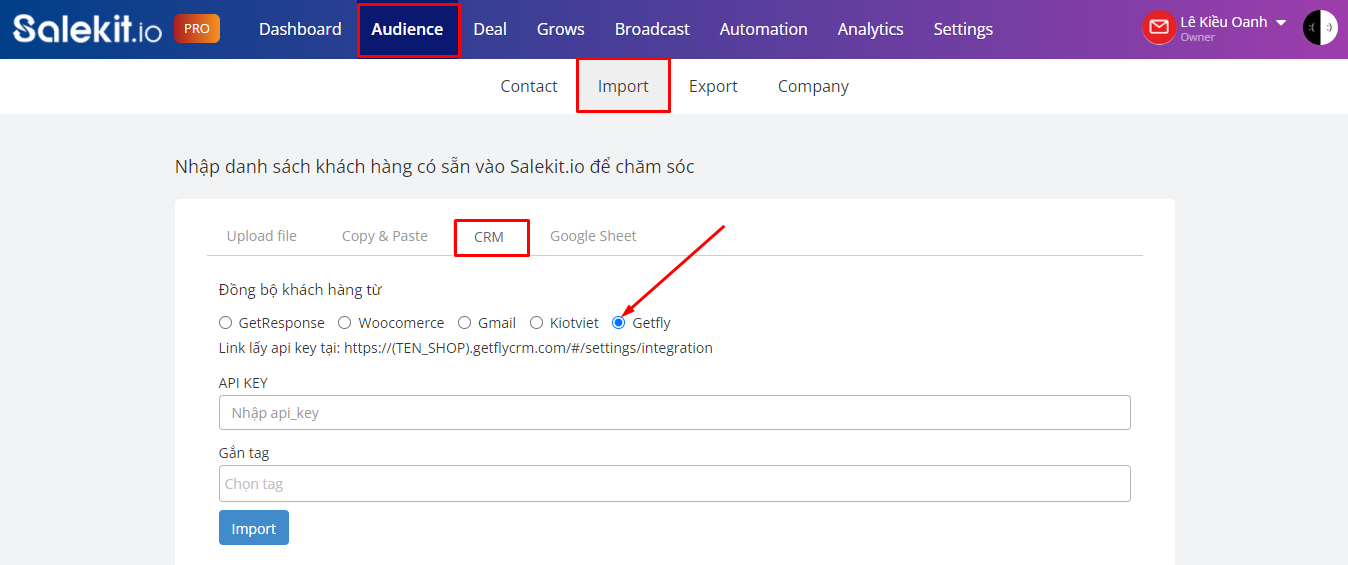The image size is (1348, 565).
Task: Open the Analytics menu
Action: coord(871,29)
